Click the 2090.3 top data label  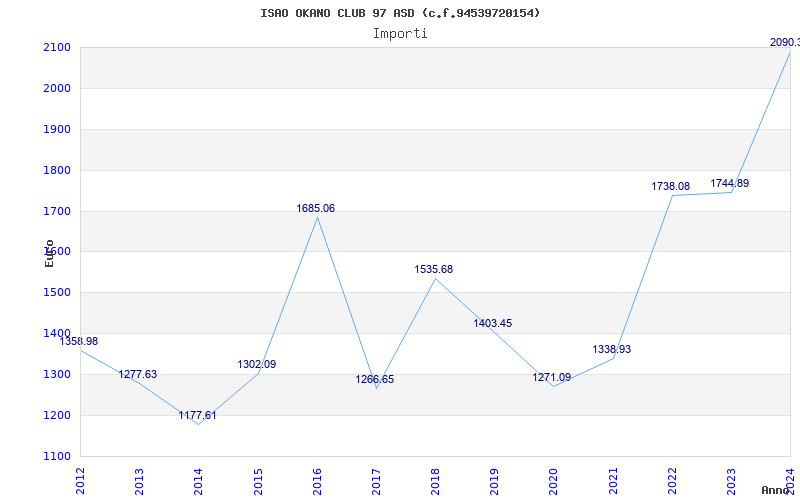click(x=785, y=42)
